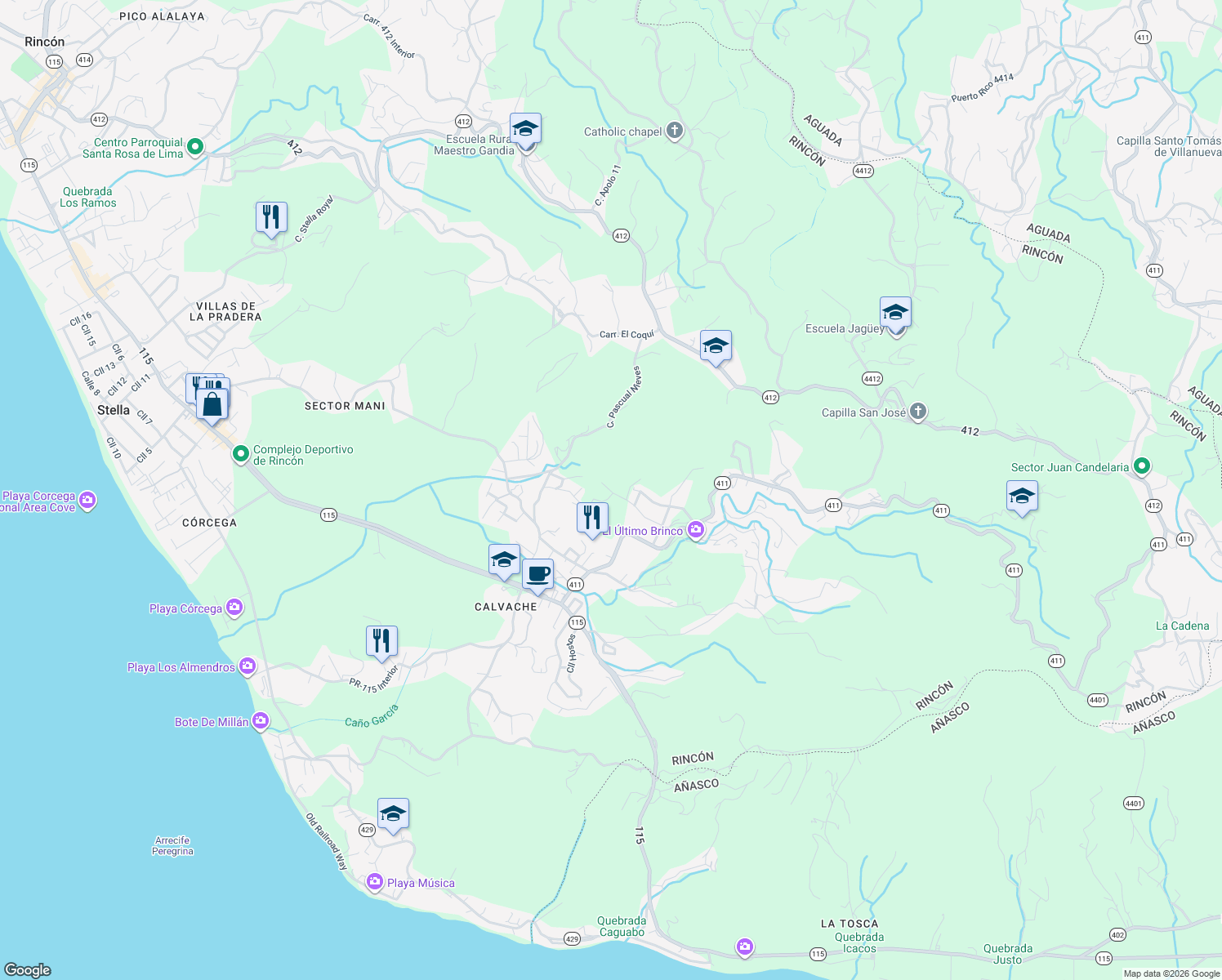Image resolution: width=1222 pixels, height=980 pixels.
Task: Click the Bote De Millán marker icon
Action: click(x=261, y=720)
